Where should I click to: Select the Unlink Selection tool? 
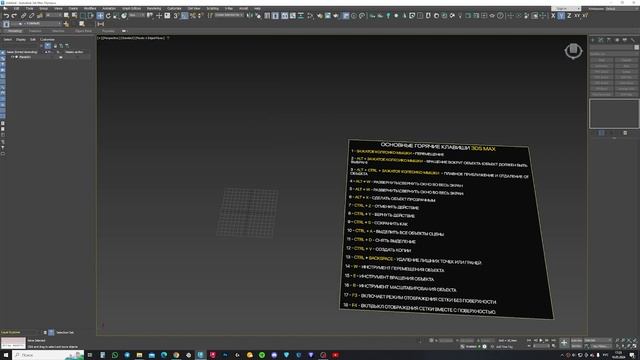pyautogui.click(x=31, y=16)
